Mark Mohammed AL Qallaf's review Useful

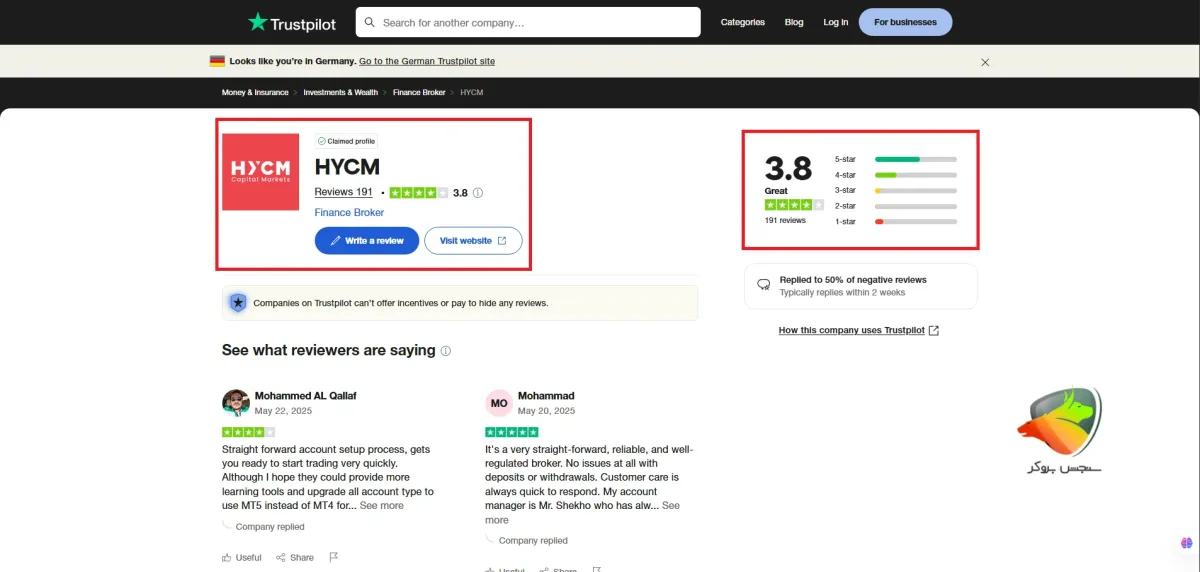(x=242, y=557)
